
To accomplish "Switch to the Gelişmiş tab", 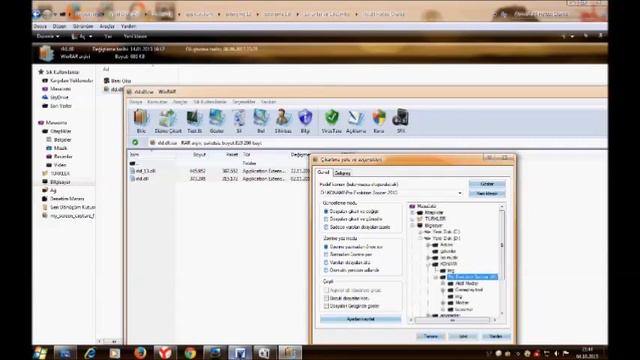I will click(x=342, y=173).
